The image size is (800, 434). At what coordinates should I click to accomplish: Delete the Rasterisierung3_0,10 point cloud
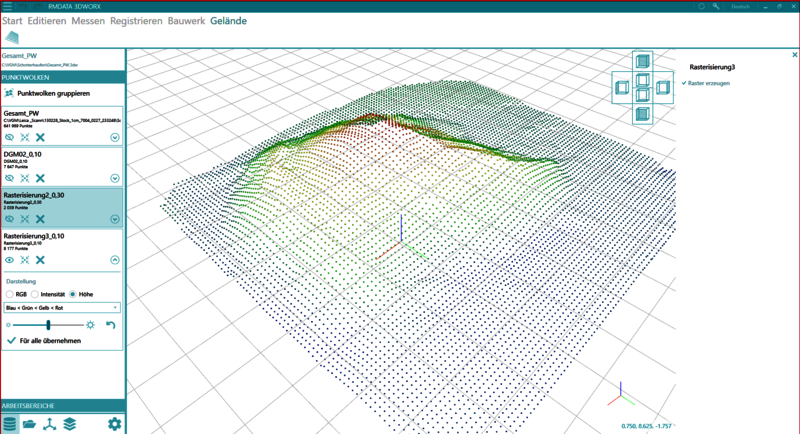[x=40, y=260]
